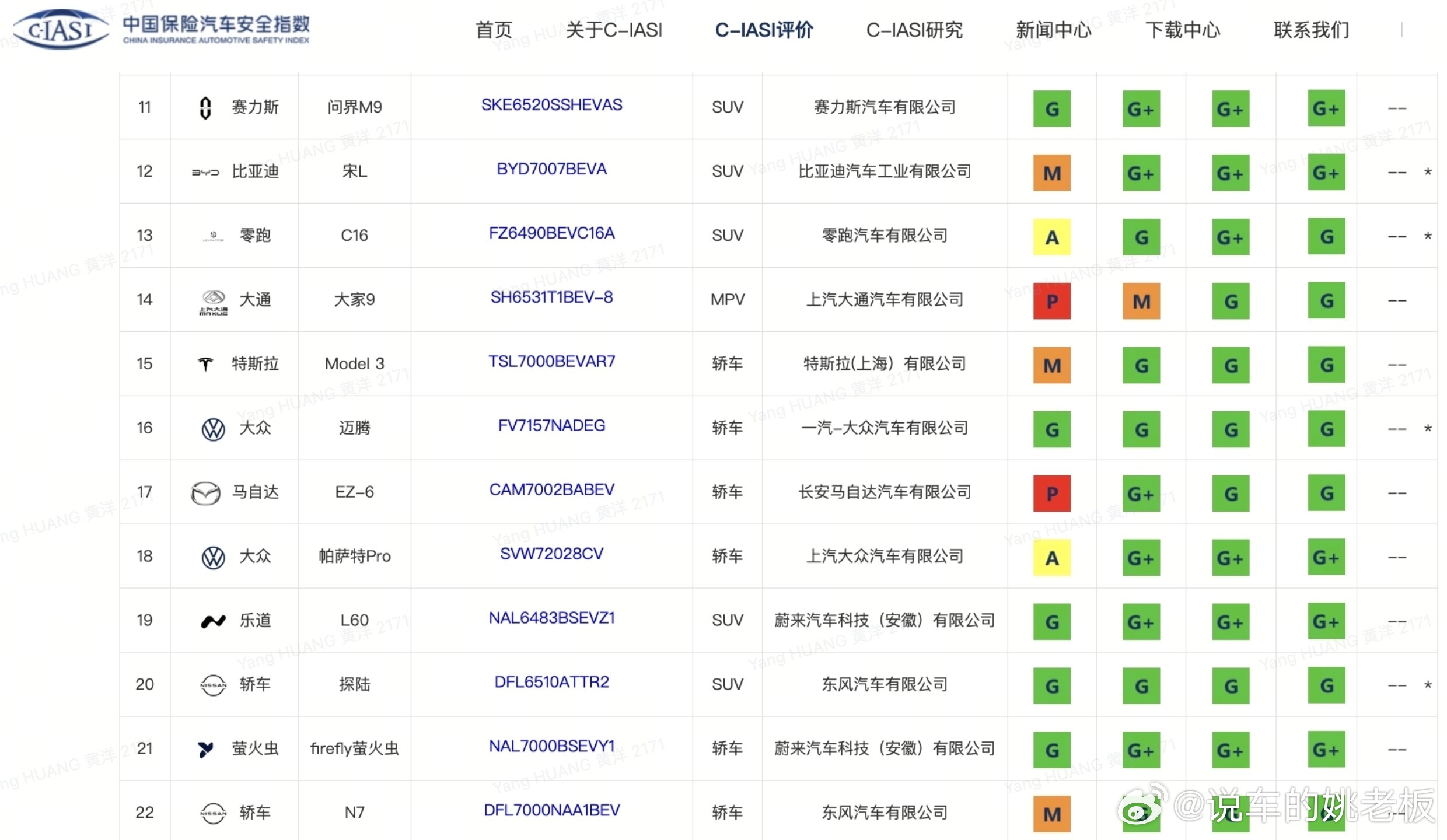This screenshot has width=1447, height=840.
Task: Open model link FZ6490BEVC16A
Action: (551, 233)
